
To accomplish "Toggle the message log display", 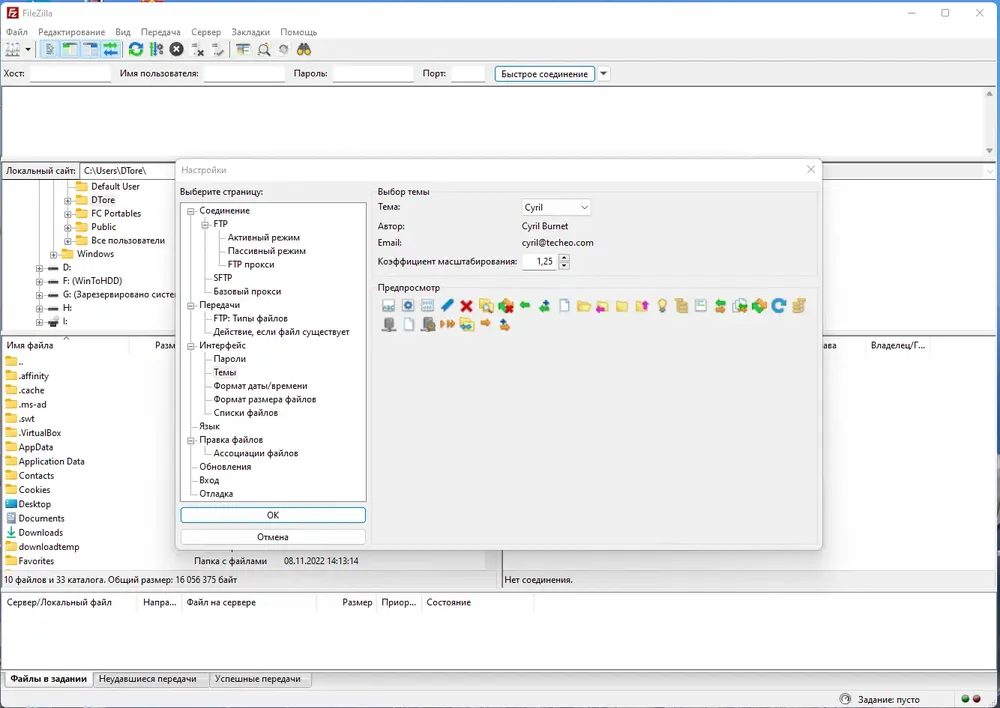I will [50, 50].
